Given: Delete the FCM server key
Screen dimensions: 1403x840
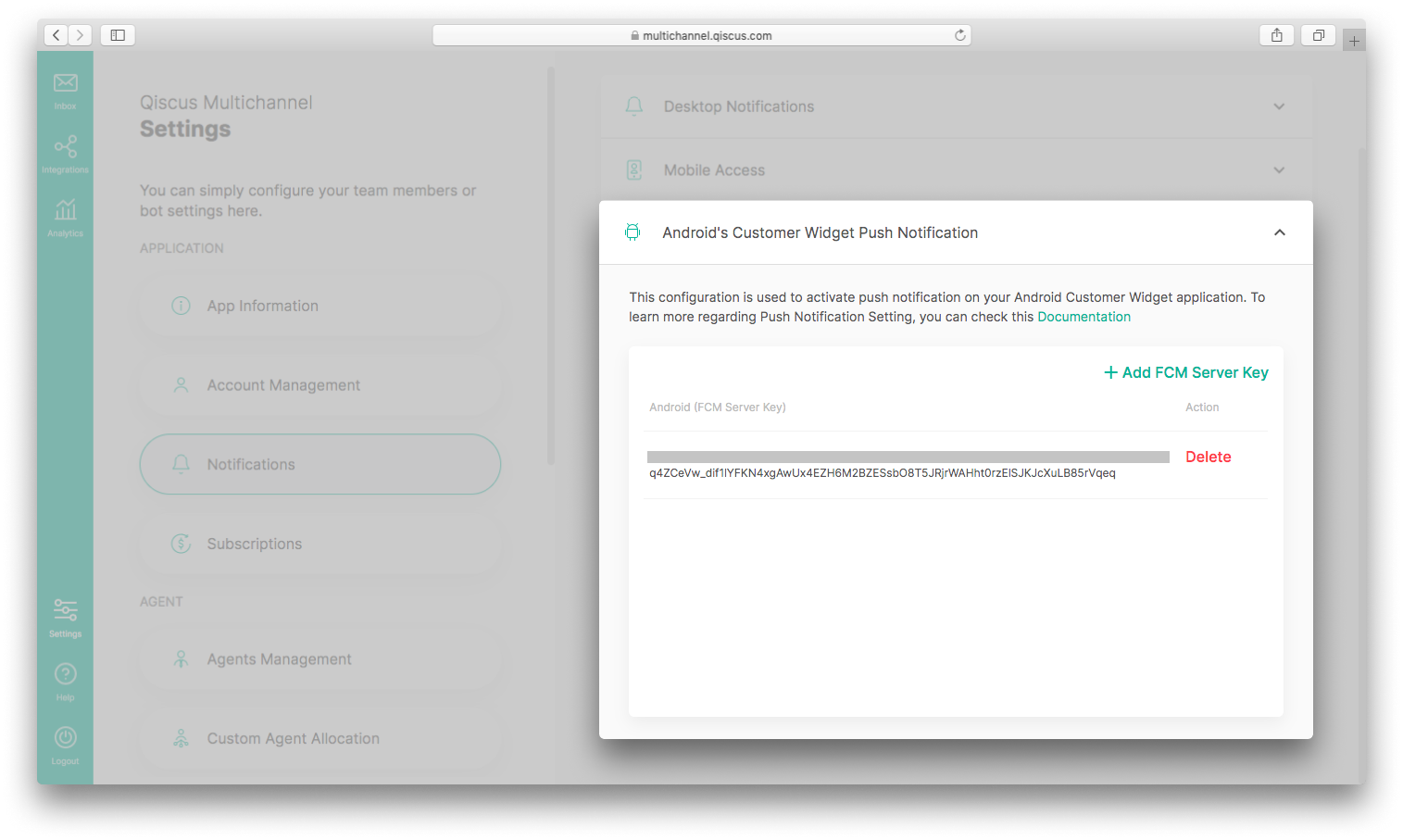Looking at the screenshot, I should tap(1209, 457).
